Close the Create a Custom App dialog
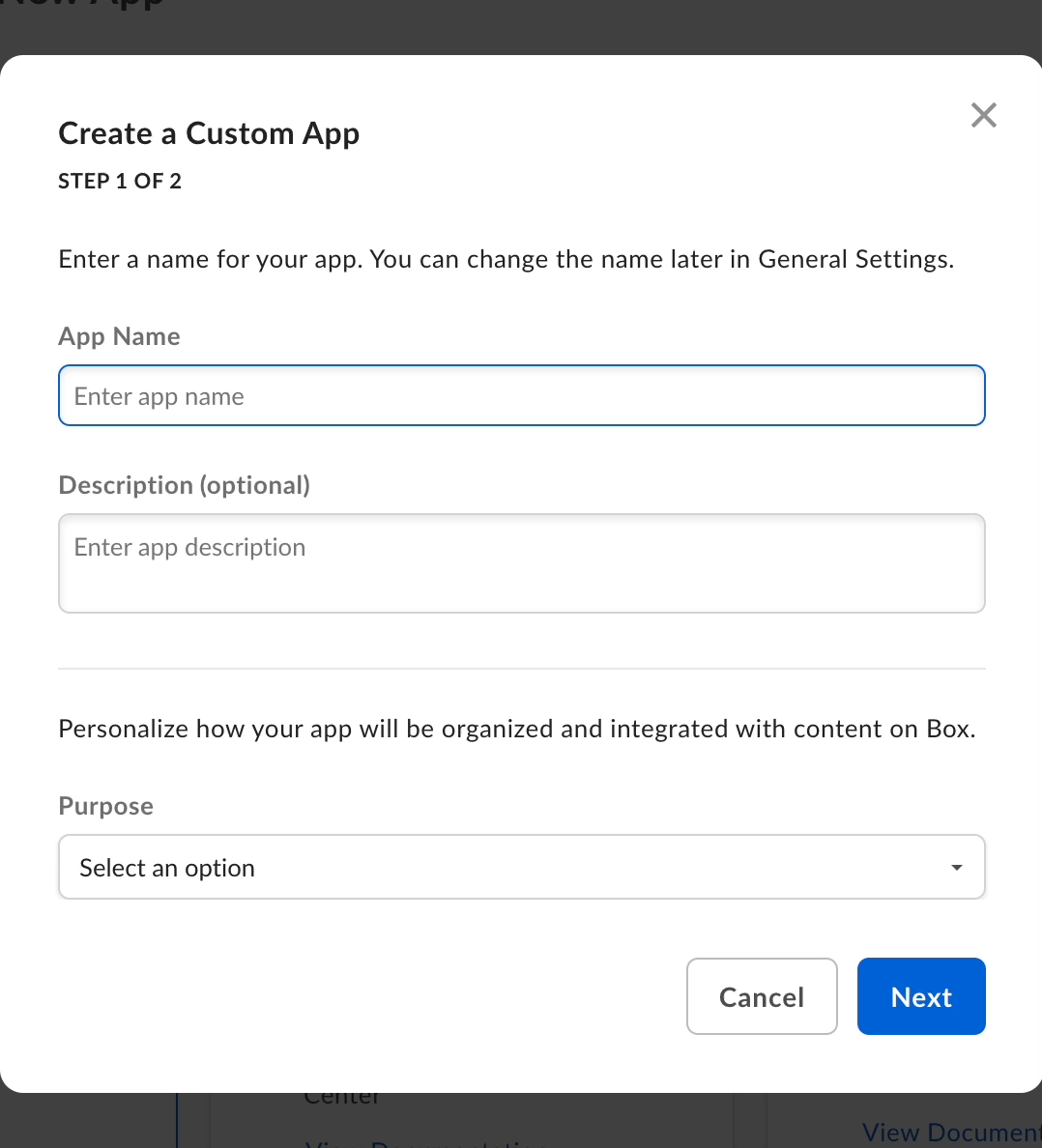Viewport: 1042px width, 1148px height. [983, 115]
